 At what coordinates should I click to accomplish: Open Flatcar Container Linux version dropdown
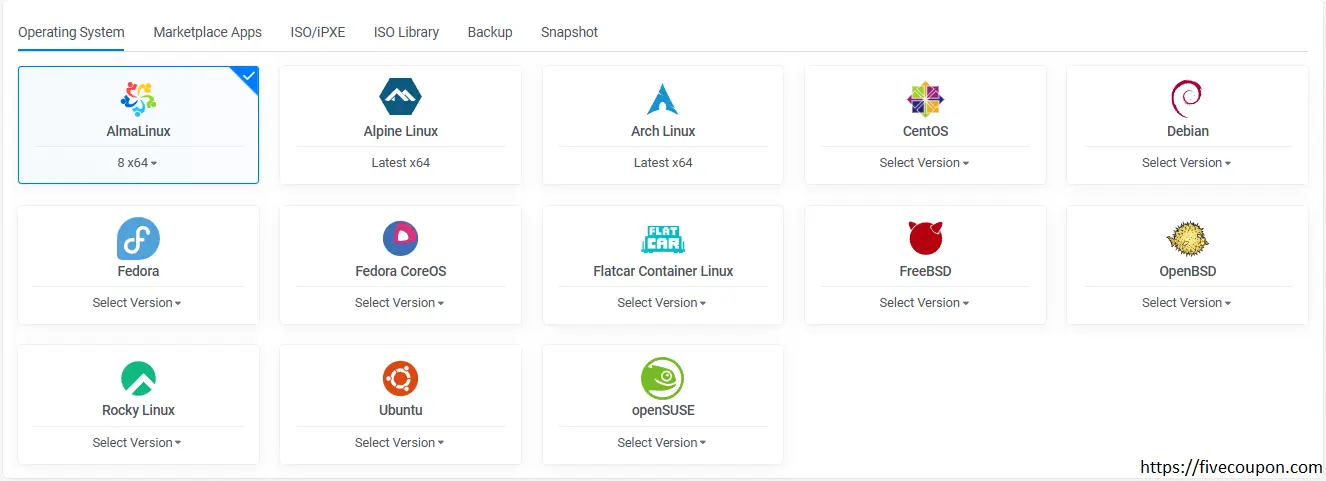[x=663, y=302]
